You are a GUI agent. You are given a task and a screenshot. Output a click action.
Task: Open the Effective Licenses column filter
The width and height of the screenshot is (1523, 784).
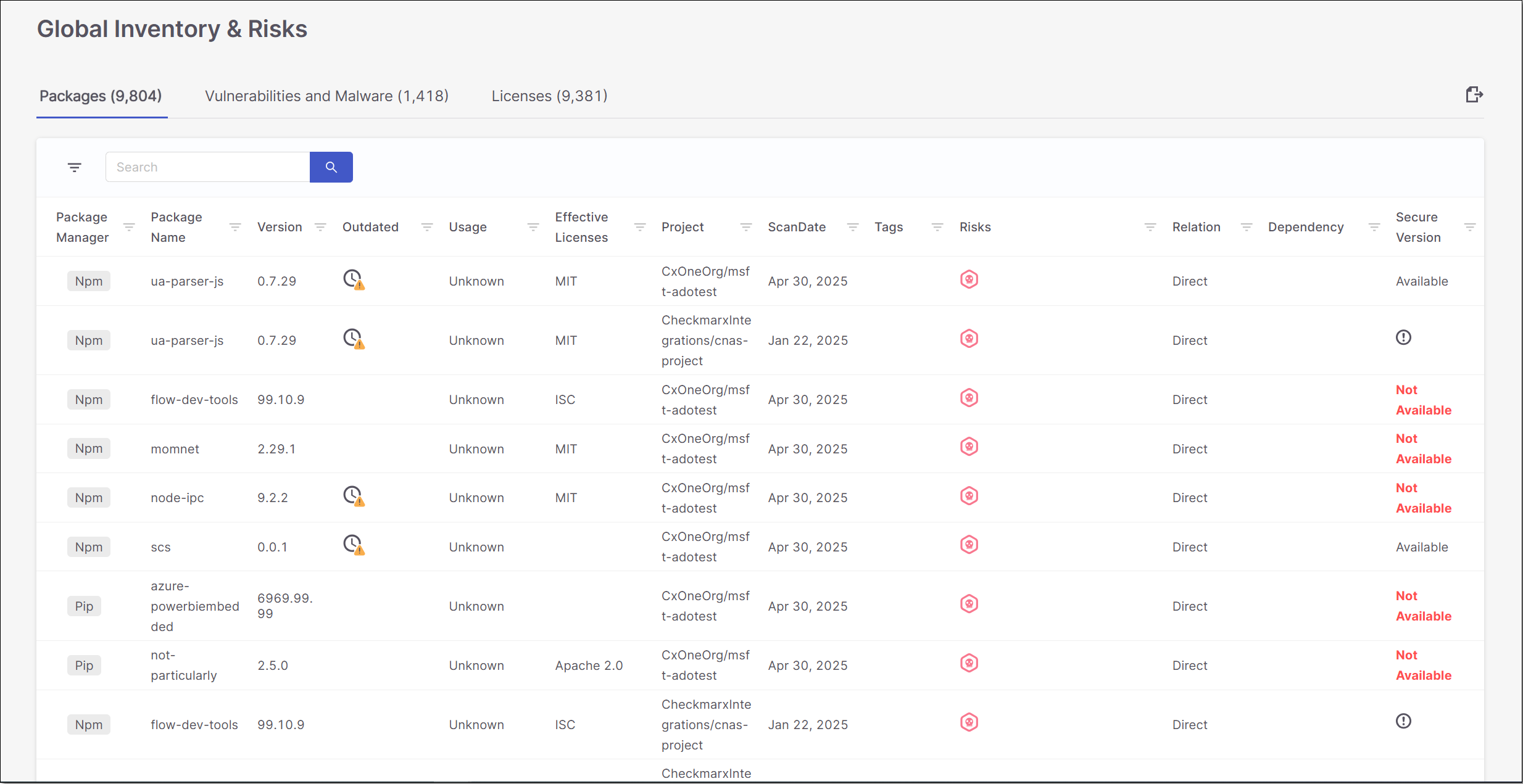640,227
